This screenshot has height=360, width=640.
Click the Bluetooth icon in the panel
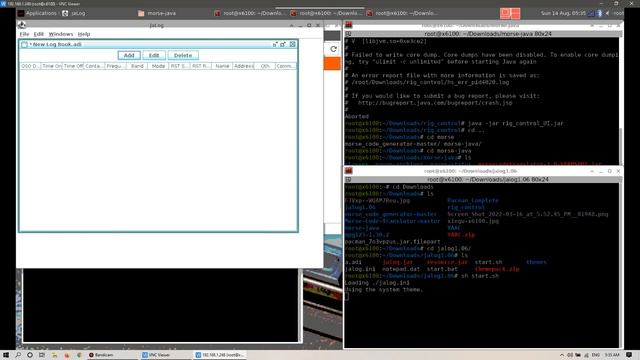click(600, 13)
